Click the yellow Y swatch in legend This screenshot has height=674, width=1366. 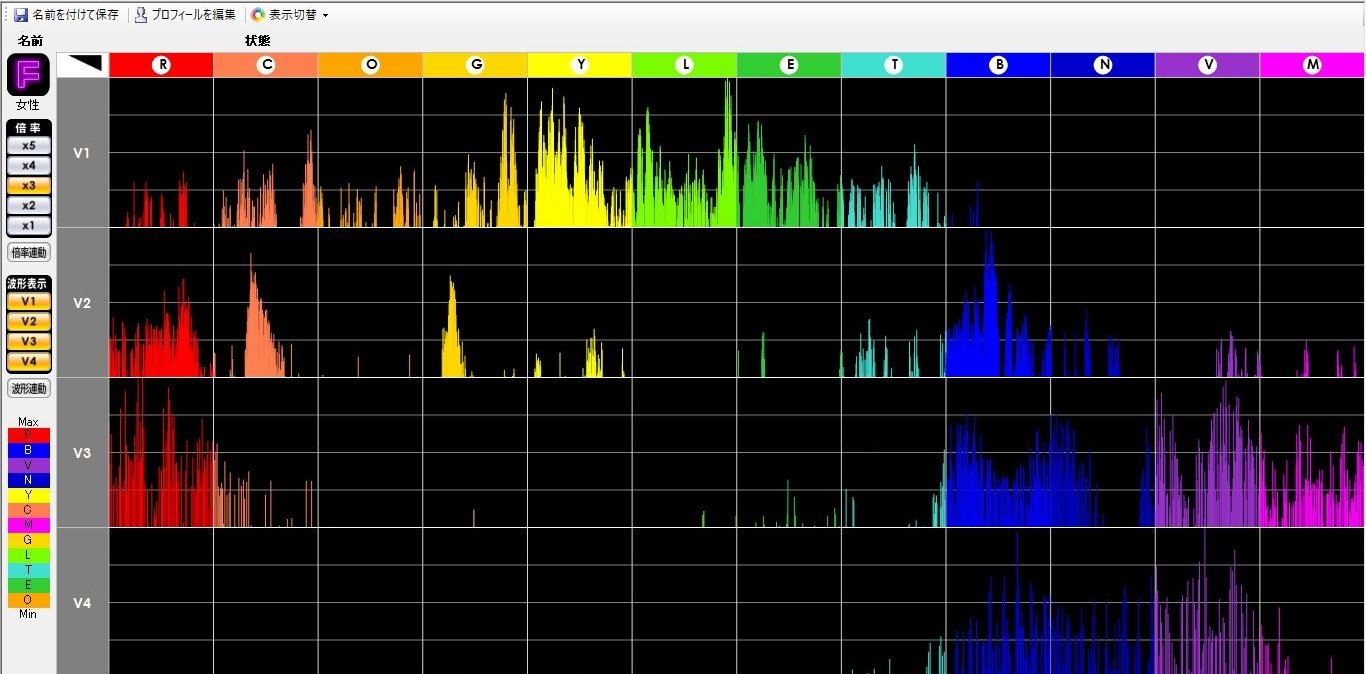pos(28,495)
